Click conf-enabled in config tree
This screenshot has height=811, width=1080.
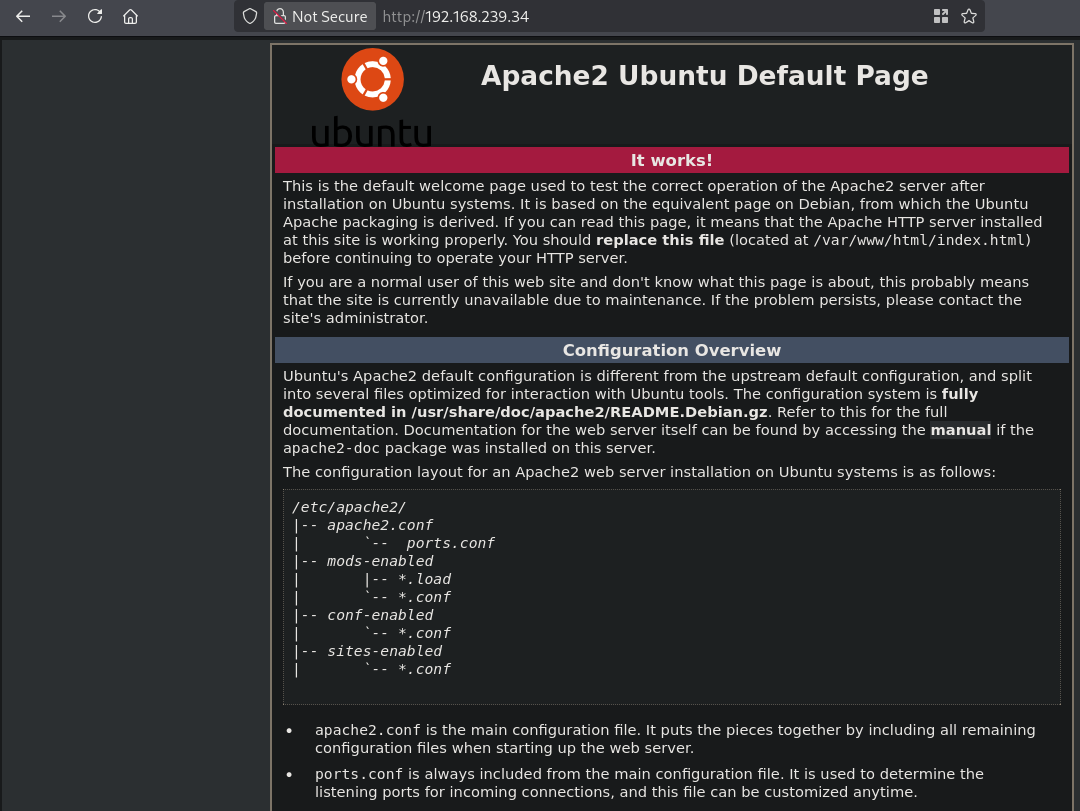pos(380,615)
